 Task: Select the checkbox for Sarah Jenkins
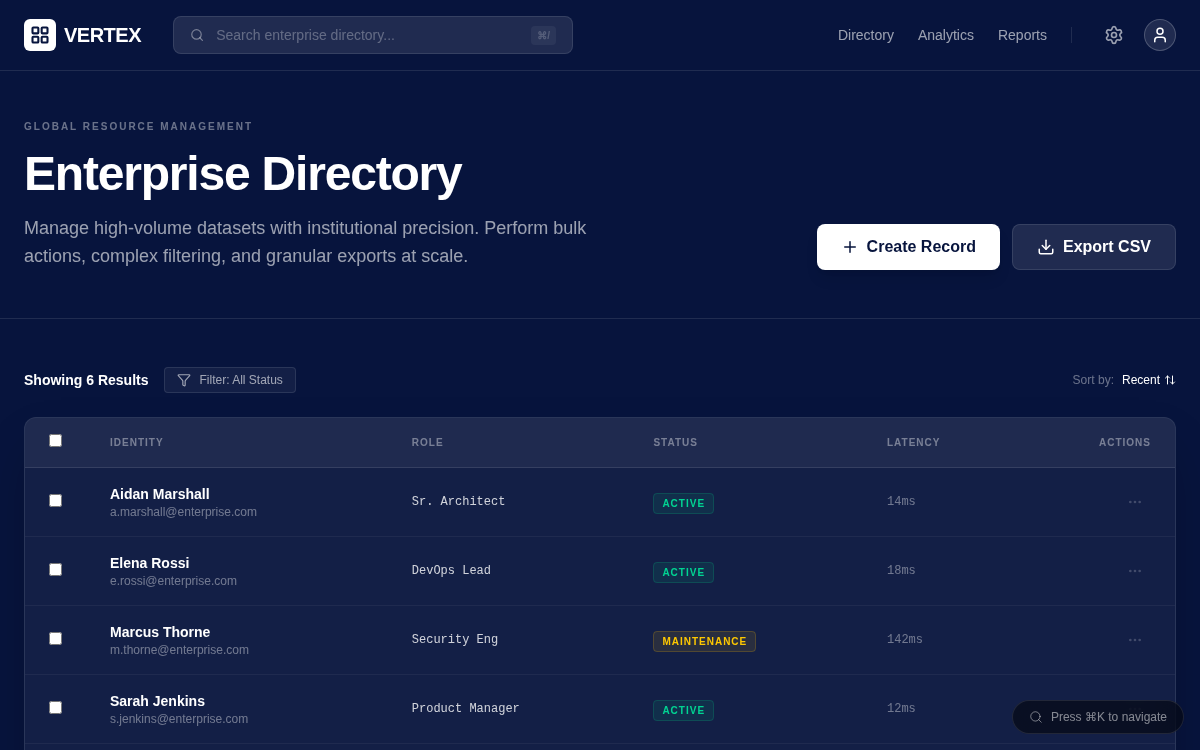click(55, 708)
